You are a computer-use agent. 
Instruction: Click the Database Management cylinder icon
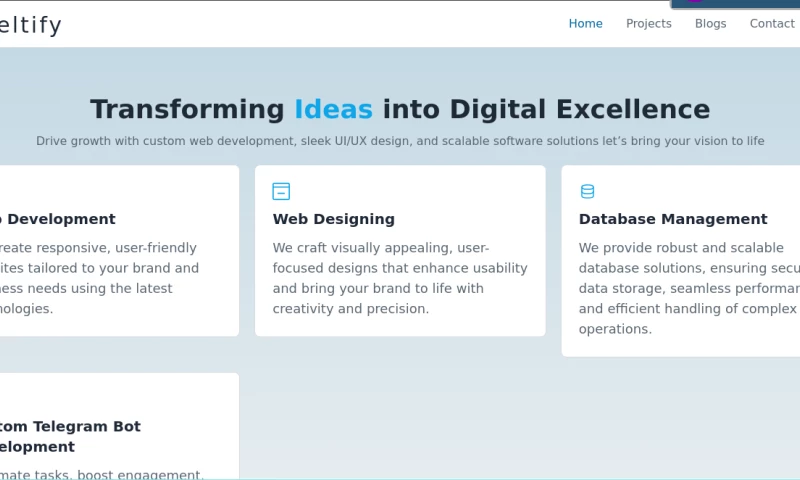587,191
